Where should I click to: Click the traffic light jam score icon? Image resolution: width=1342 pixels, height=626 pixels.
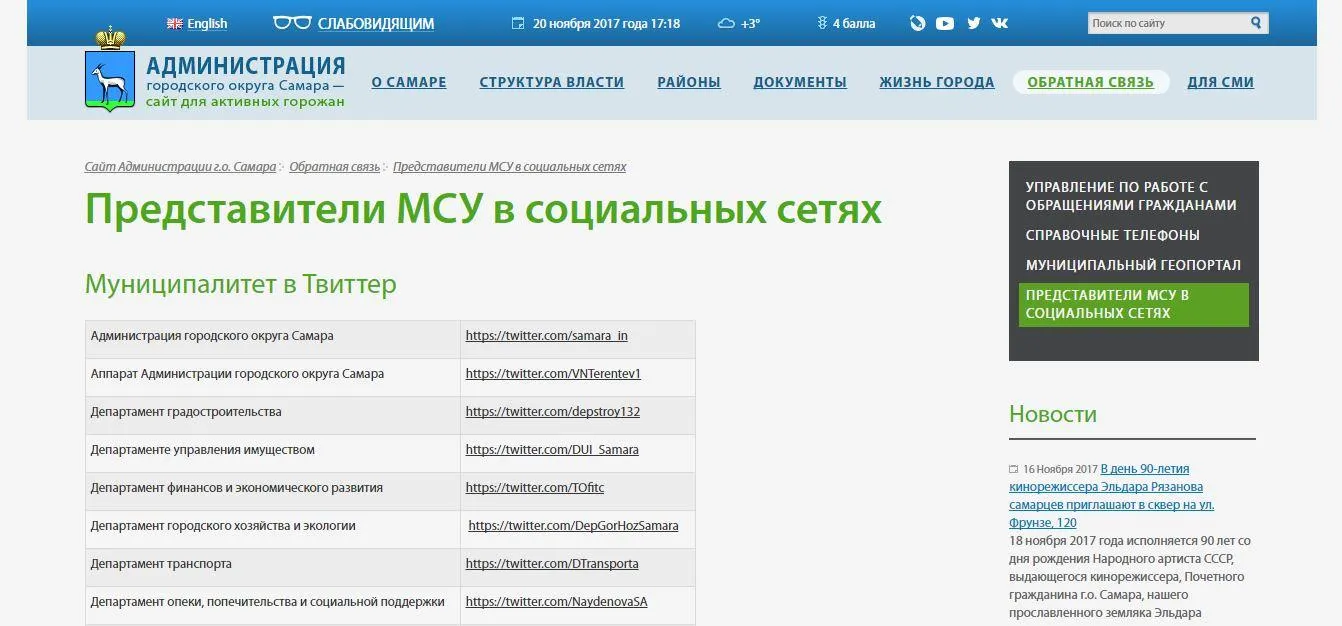click(822, 23)
